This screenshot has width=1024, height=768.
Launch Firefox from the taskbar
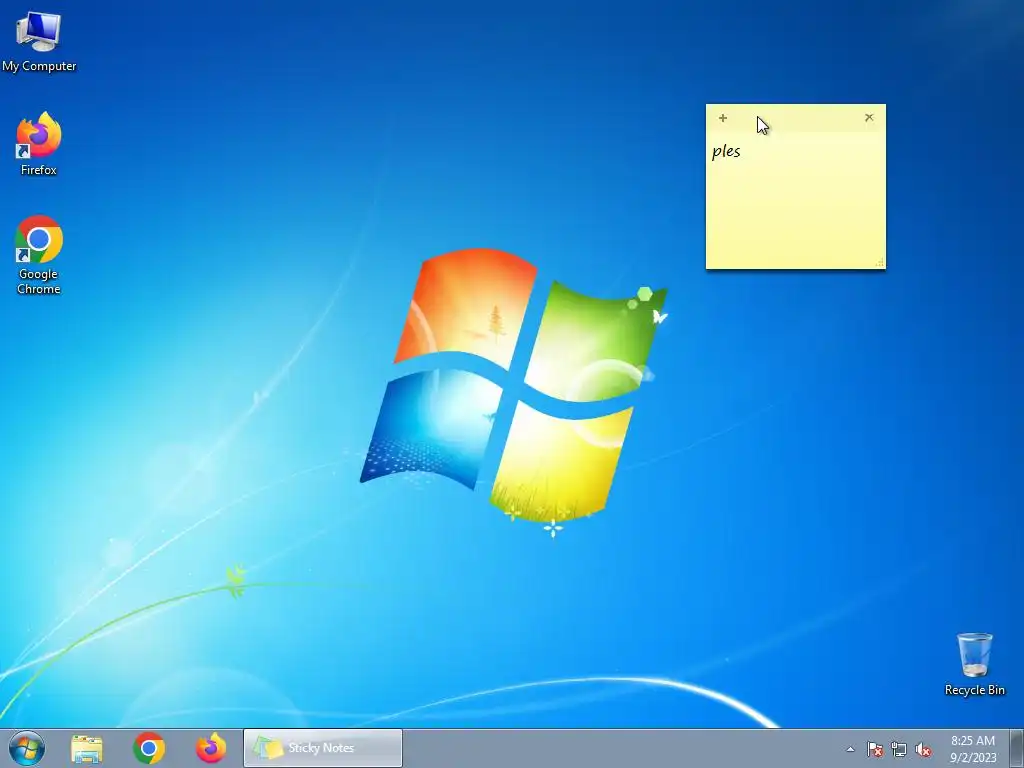(211, 748)
